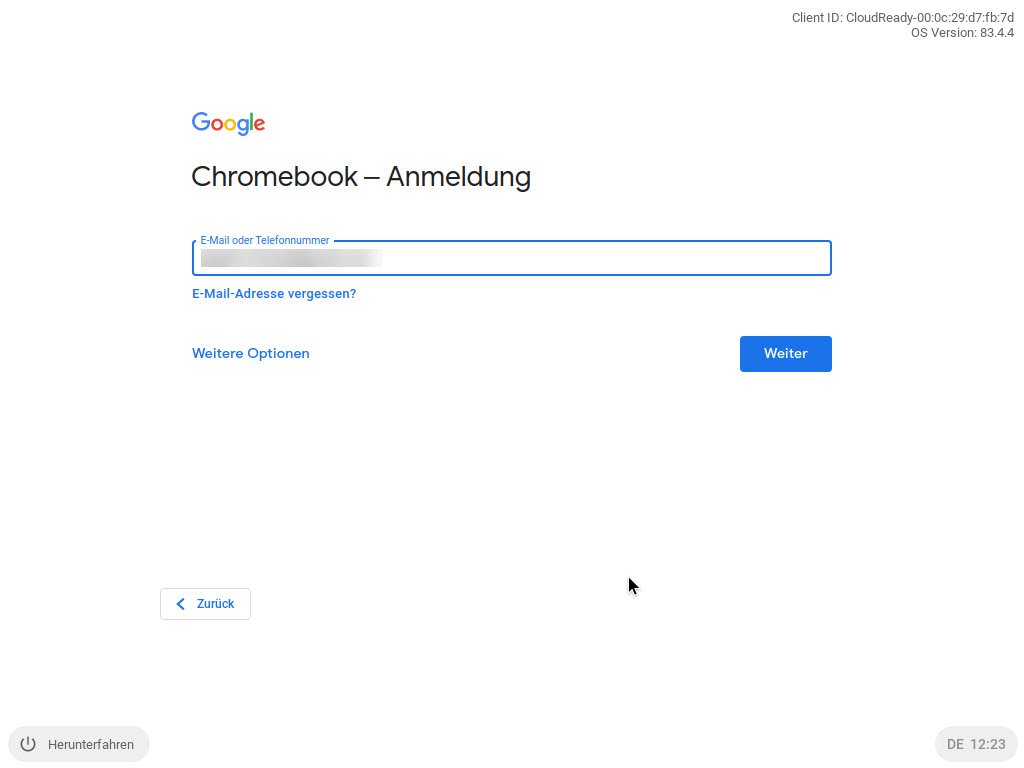
Task: Click the Chromebook Anmeldung heading
Action: tap(361, 177)
